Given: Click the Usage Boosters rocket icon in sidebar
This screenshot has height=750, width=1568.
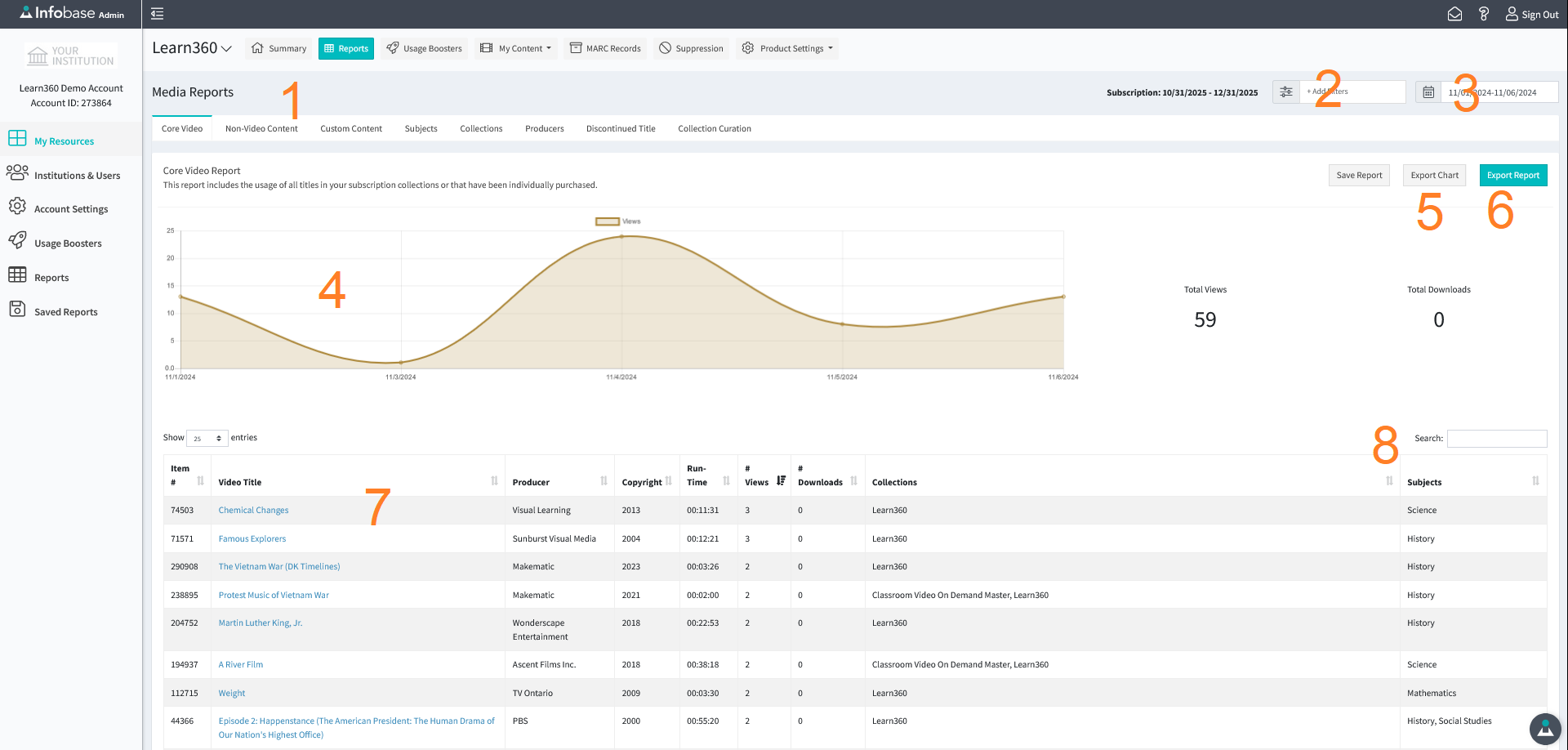Looking at the screenshot, I should coord(17,240).
